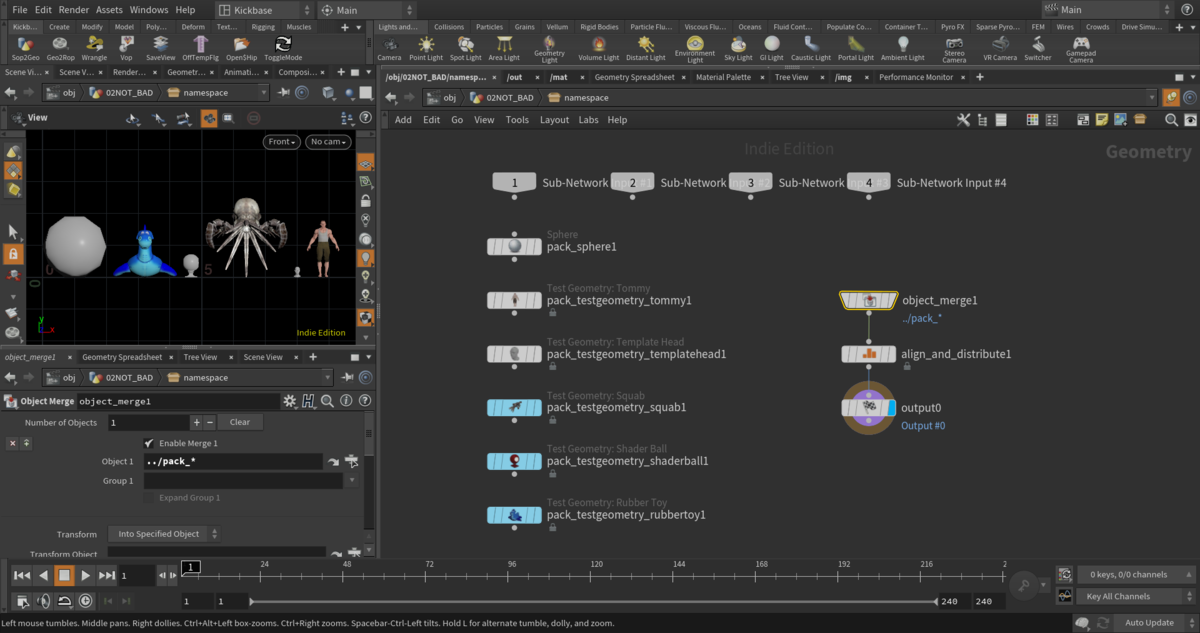Create a Distant Light
Screen dimensions: 1200x633
point(645,48)
